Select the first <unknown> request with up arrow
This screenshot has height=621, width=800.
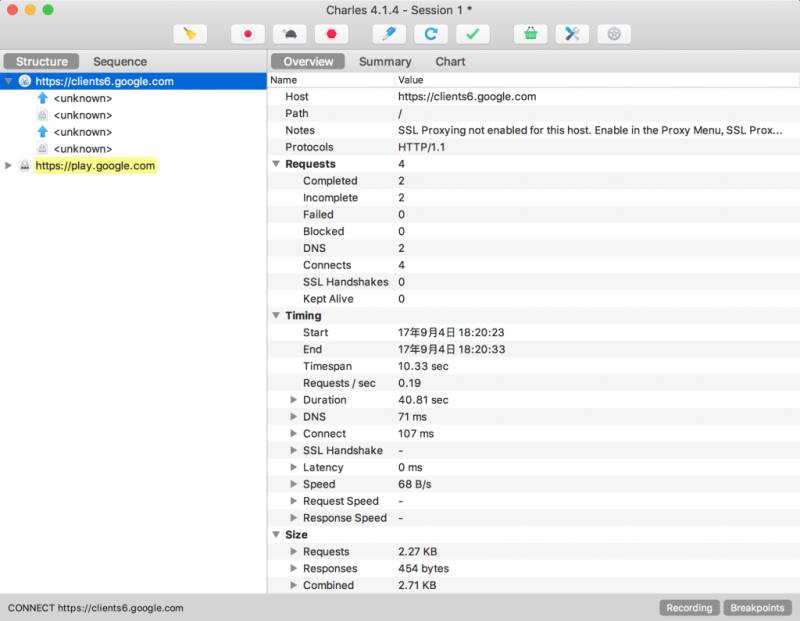coord(133,98)
